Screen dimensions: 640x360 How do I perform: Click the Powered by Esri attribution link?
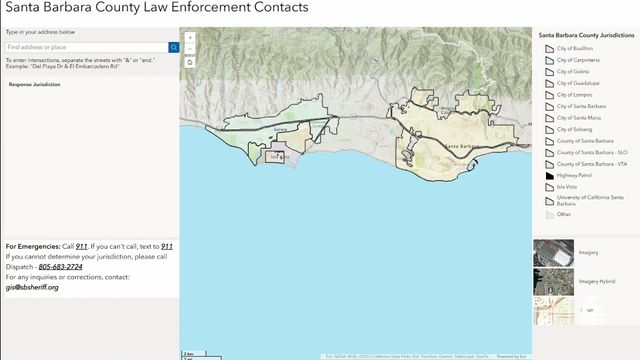[x=511, y=356]
